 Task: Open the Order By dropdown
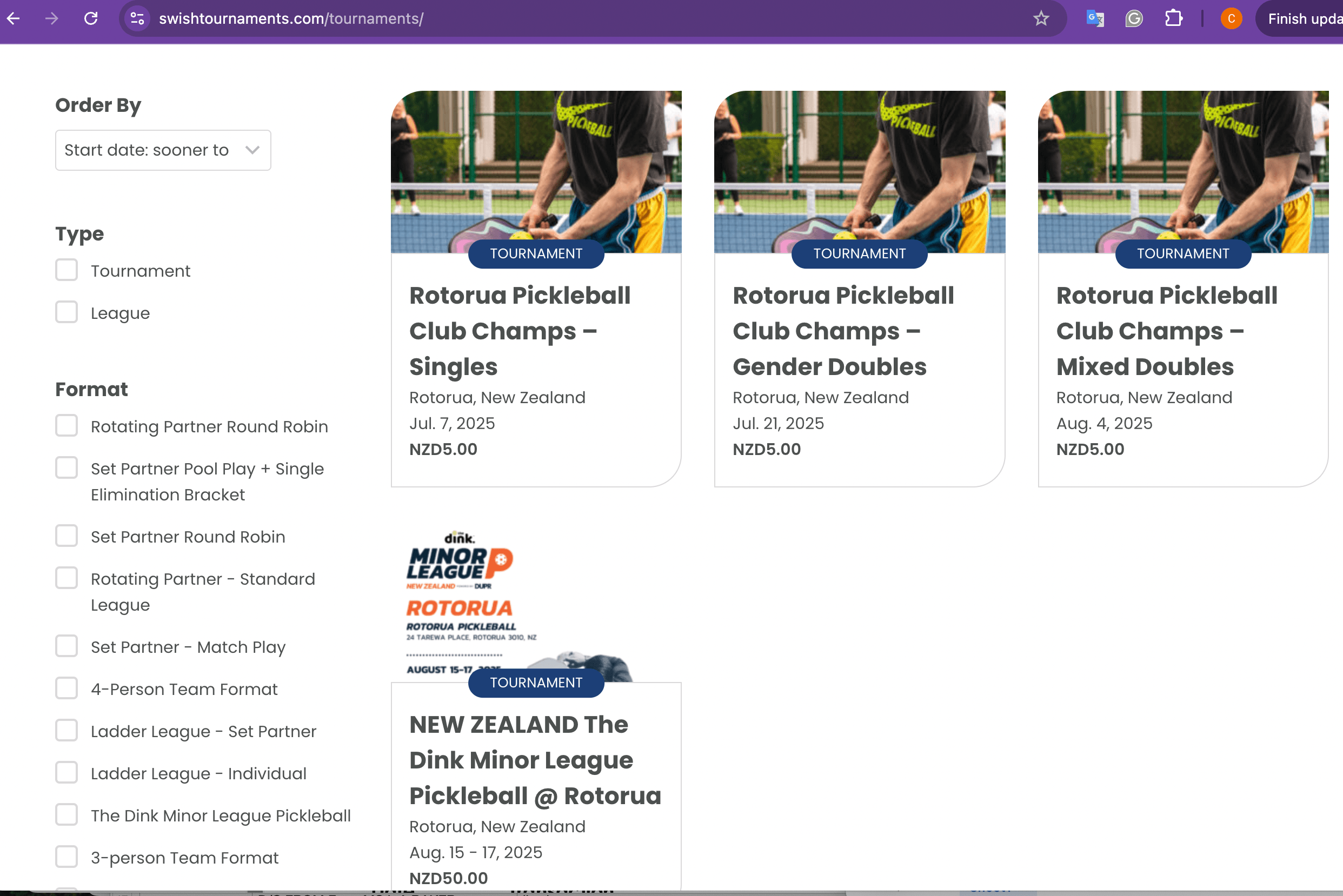[163, 150]
